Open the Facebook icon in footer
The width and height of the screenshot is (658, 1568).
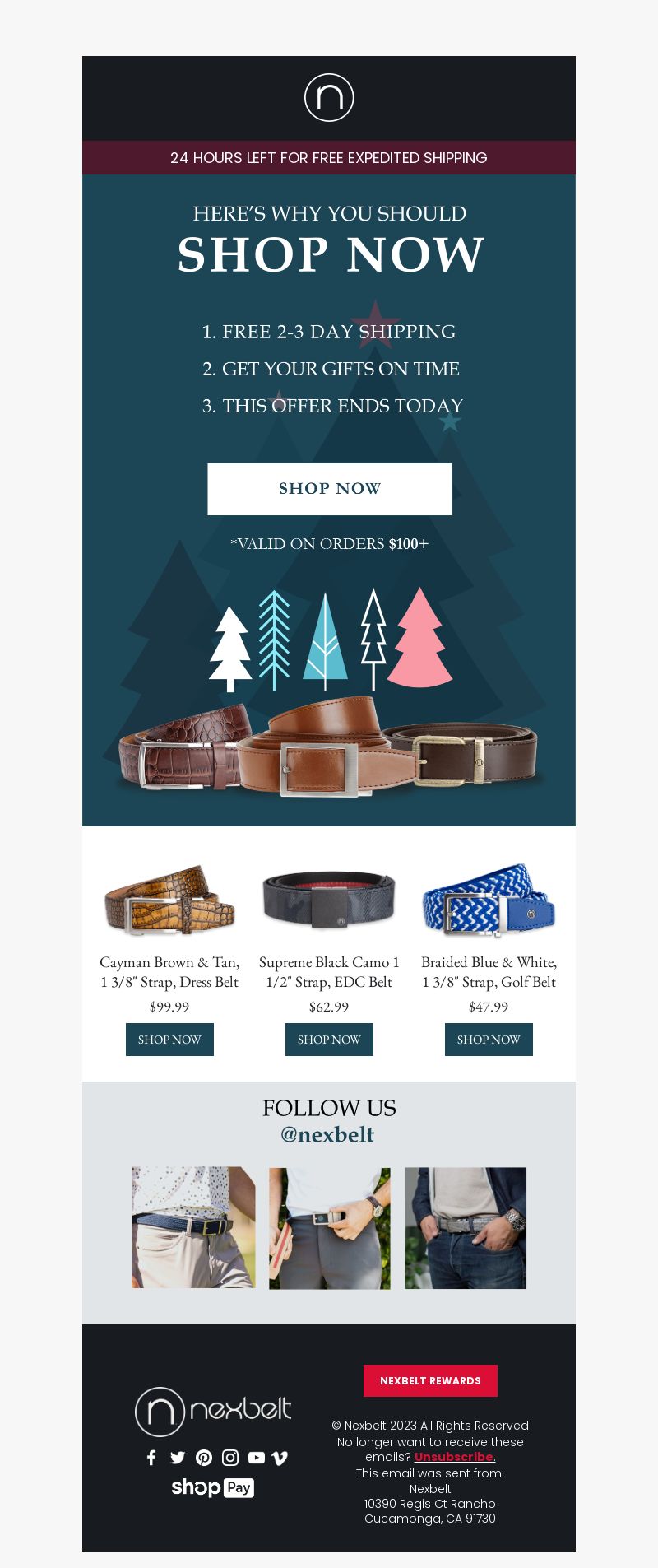pos(151,1458)
